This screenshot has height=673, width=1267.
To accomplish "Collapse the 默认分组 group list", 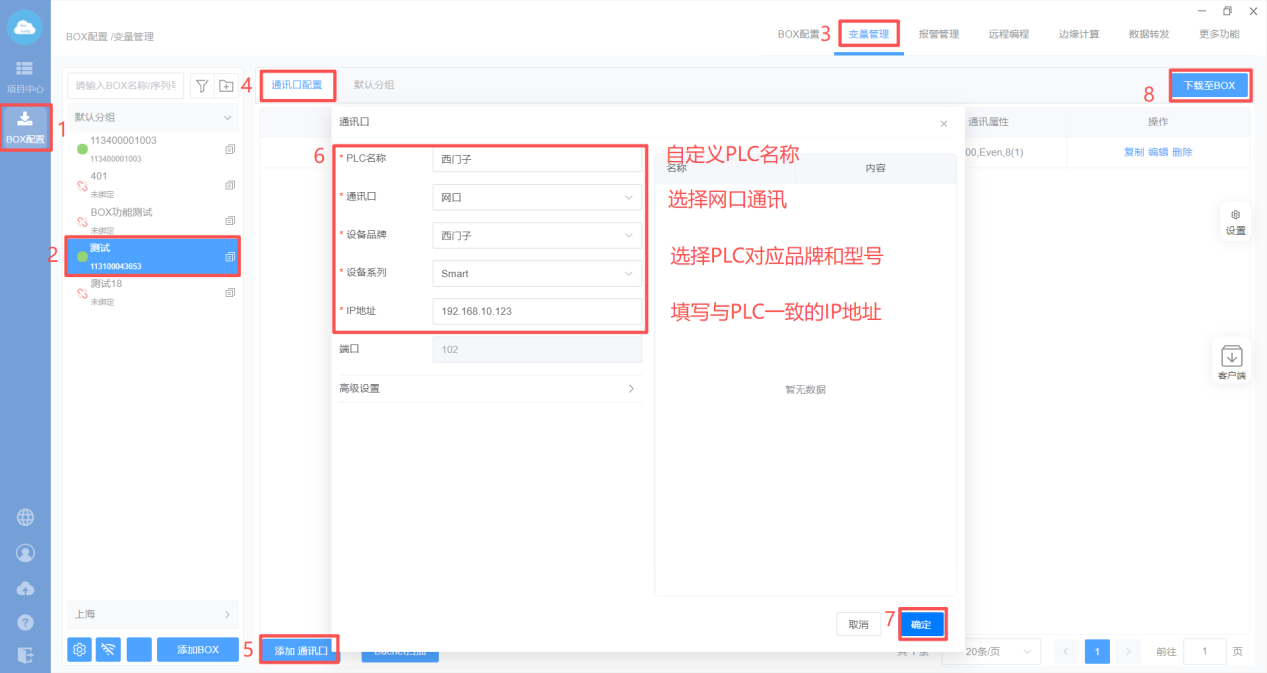I will 227,118.
